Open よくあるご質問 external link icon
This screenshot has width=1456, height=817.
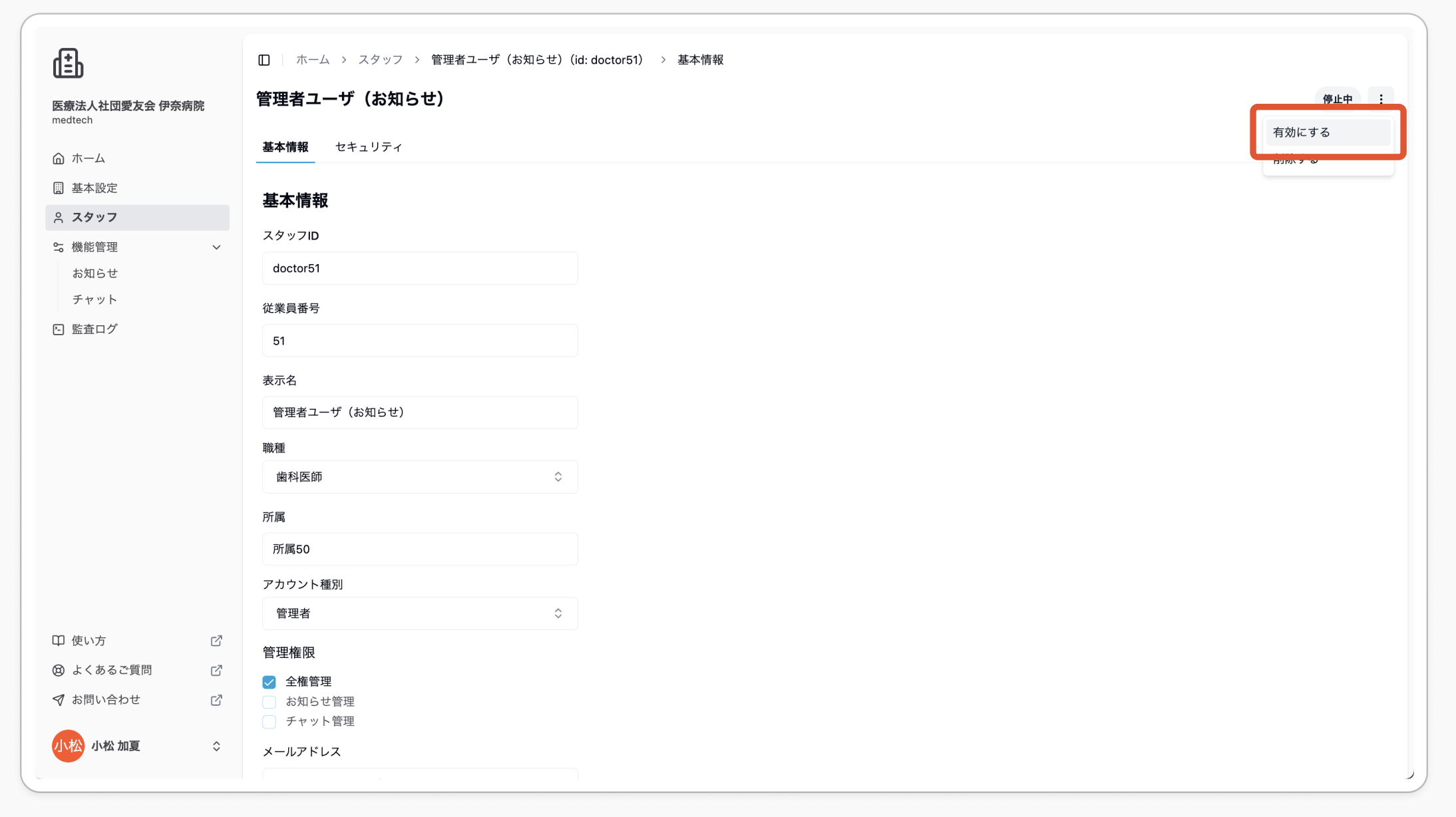216,671
